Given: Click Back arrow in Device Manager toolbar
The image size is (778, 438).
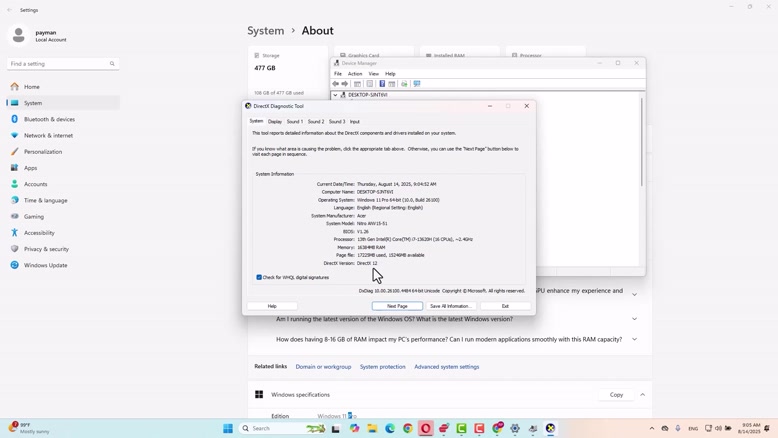Looking at the screenshot, I should click(x=335, y=84).
